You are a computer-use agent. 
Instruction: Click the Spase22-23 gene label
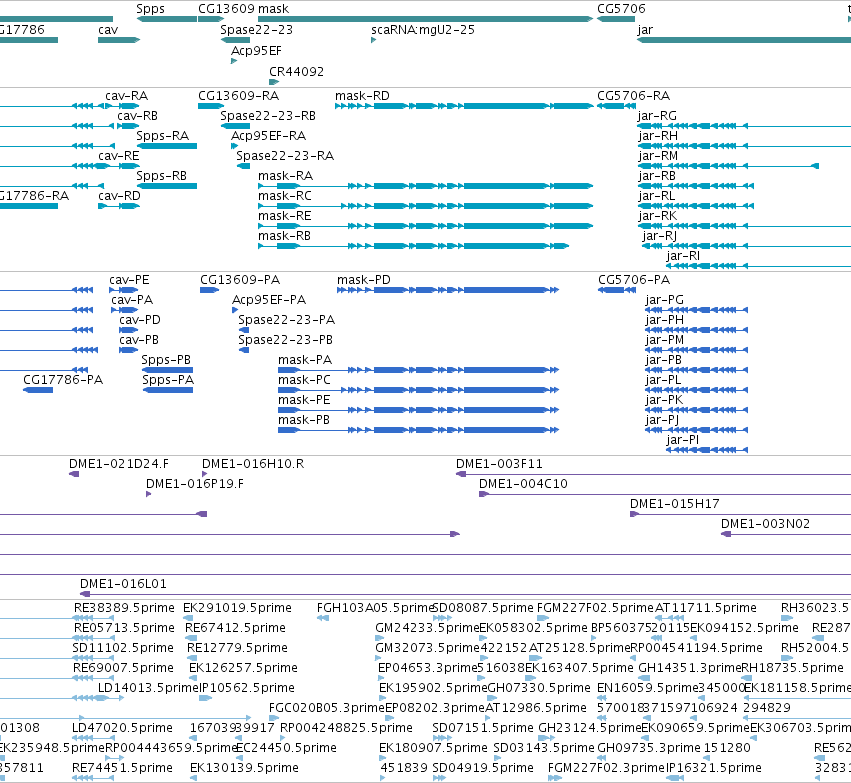point(256,30)
